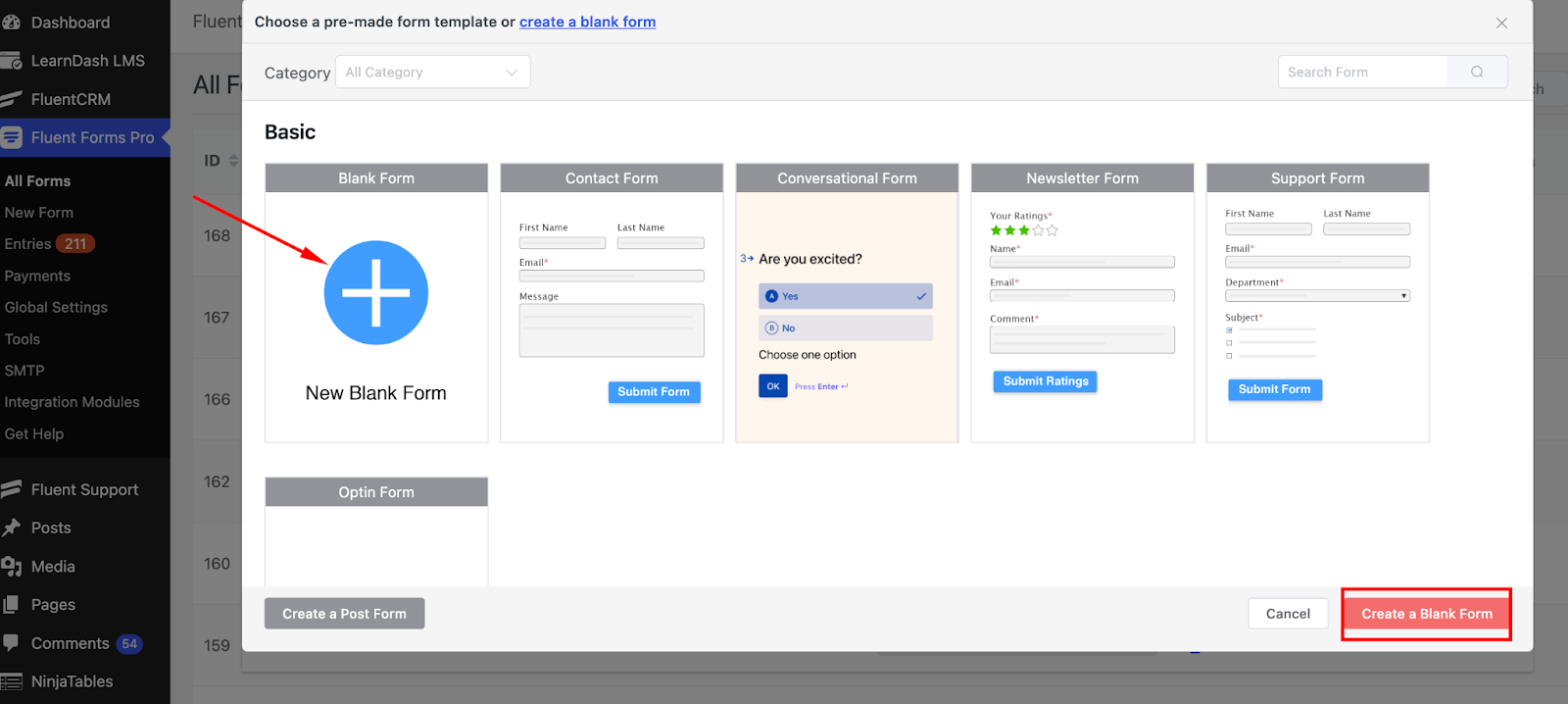
Task: Choose the Newsletter Form template
Action: pos(1082,303)
